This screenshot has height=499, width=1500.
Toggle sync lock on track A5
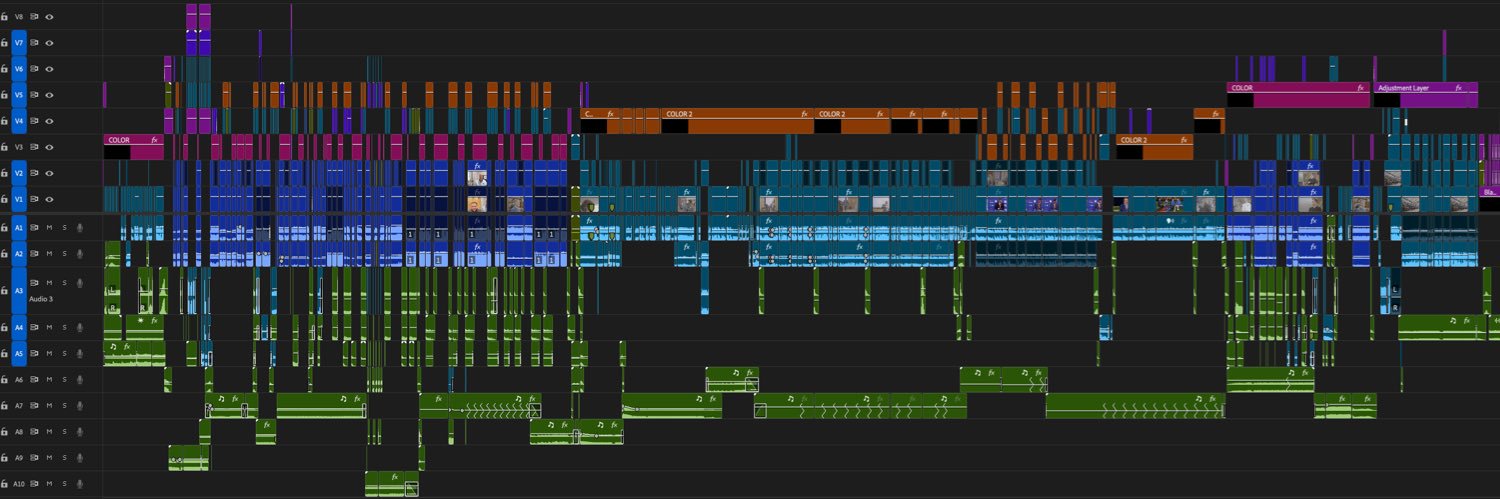point(34,353)
